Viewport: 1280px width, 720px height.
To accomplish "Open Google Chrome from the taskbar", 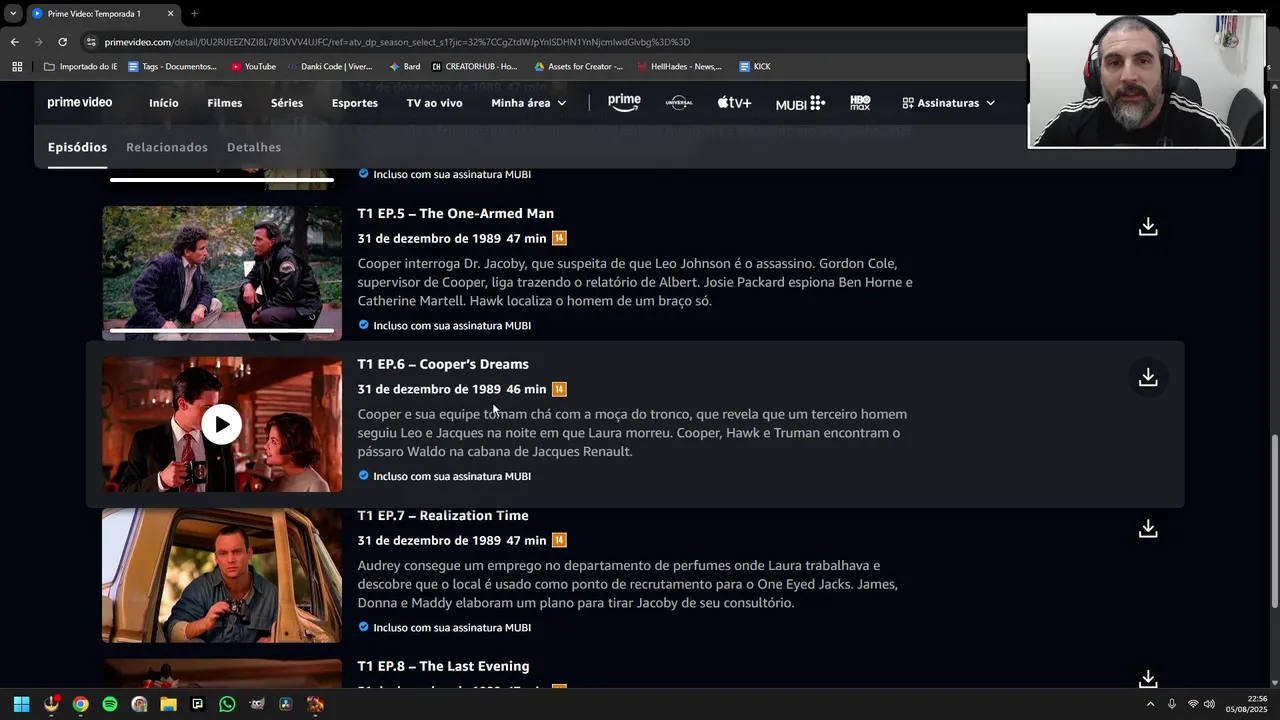I will (x=80, y=704).
